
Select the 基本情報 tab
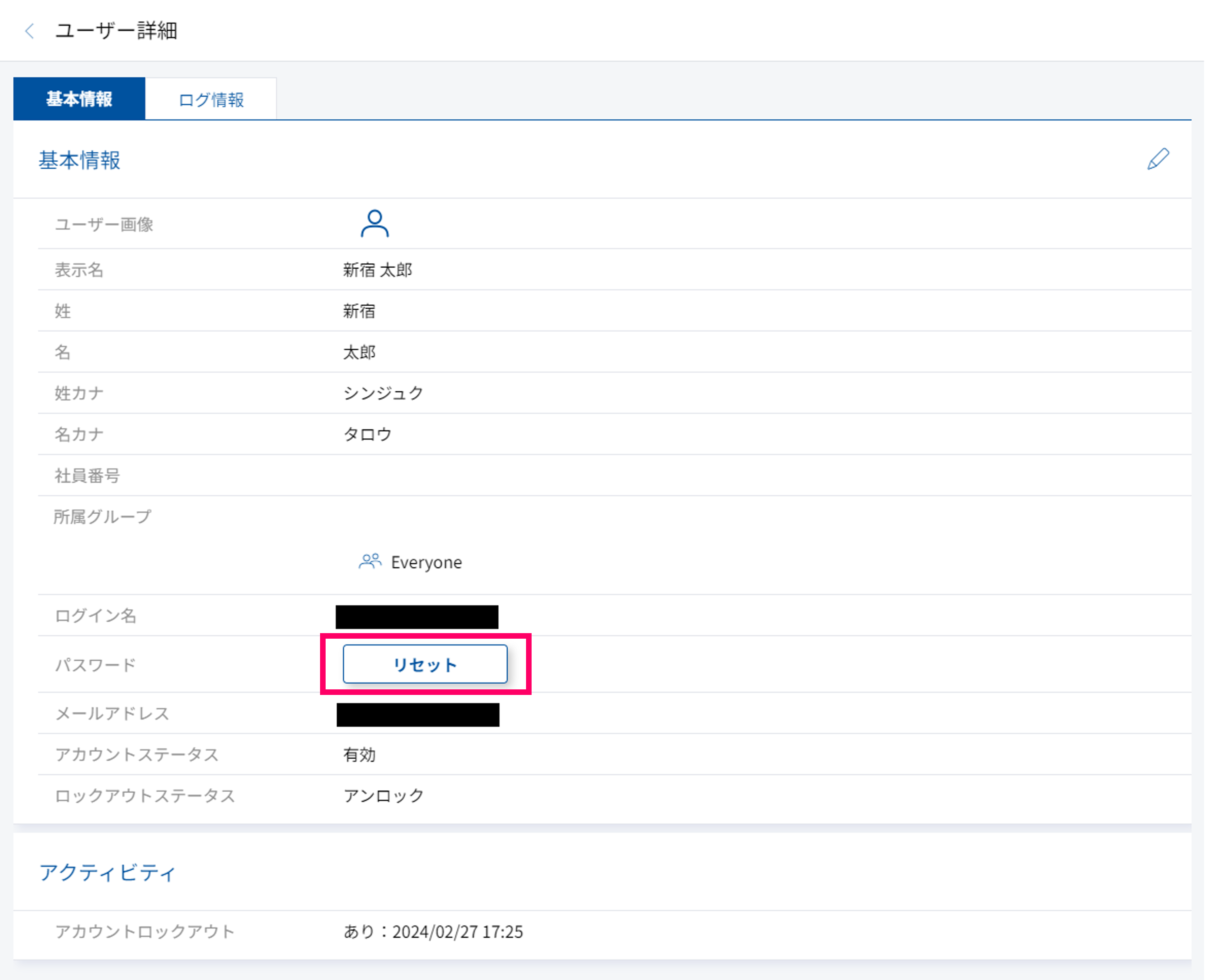(x=79, y=99)
